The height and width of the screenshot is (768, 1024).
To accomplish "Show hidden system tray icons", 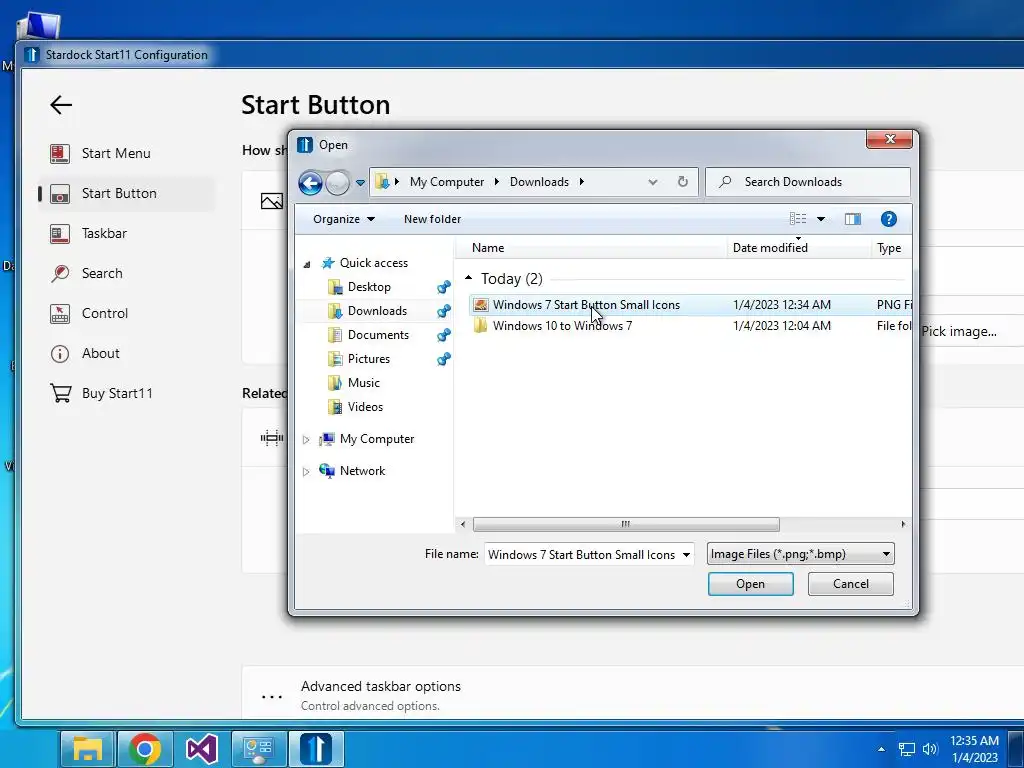I will point(882,749).
